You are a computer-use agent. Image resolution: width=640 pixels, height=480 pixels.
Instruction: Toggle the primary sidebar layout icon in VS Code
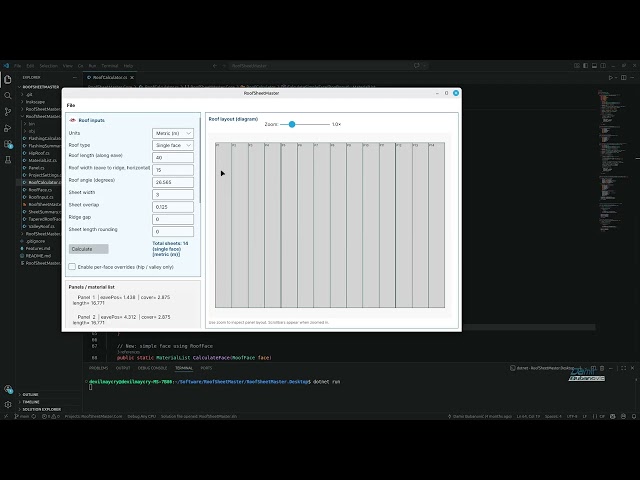click(585, 65)
